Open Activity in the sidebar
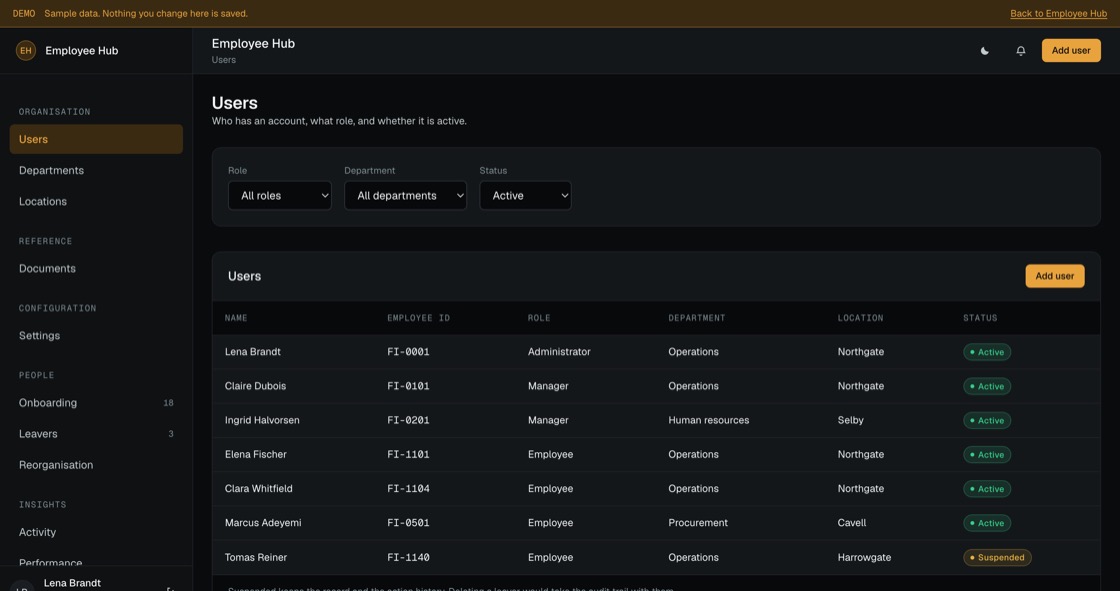The width and height of the screenshot is (1120, 591). point(96,532)
